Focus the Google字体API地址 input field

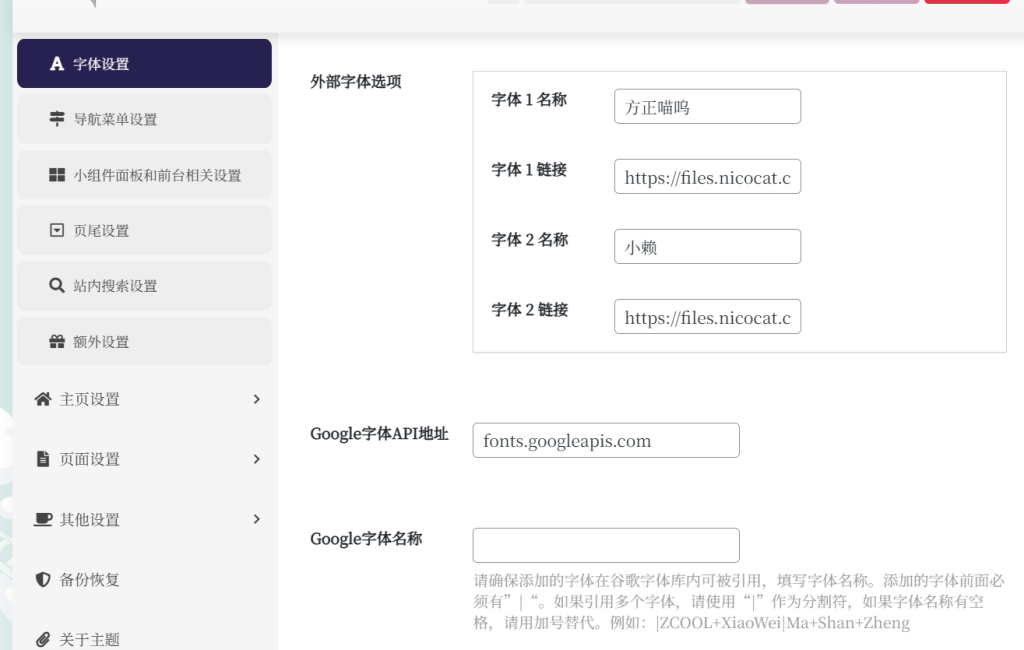[x=606, y=440]
